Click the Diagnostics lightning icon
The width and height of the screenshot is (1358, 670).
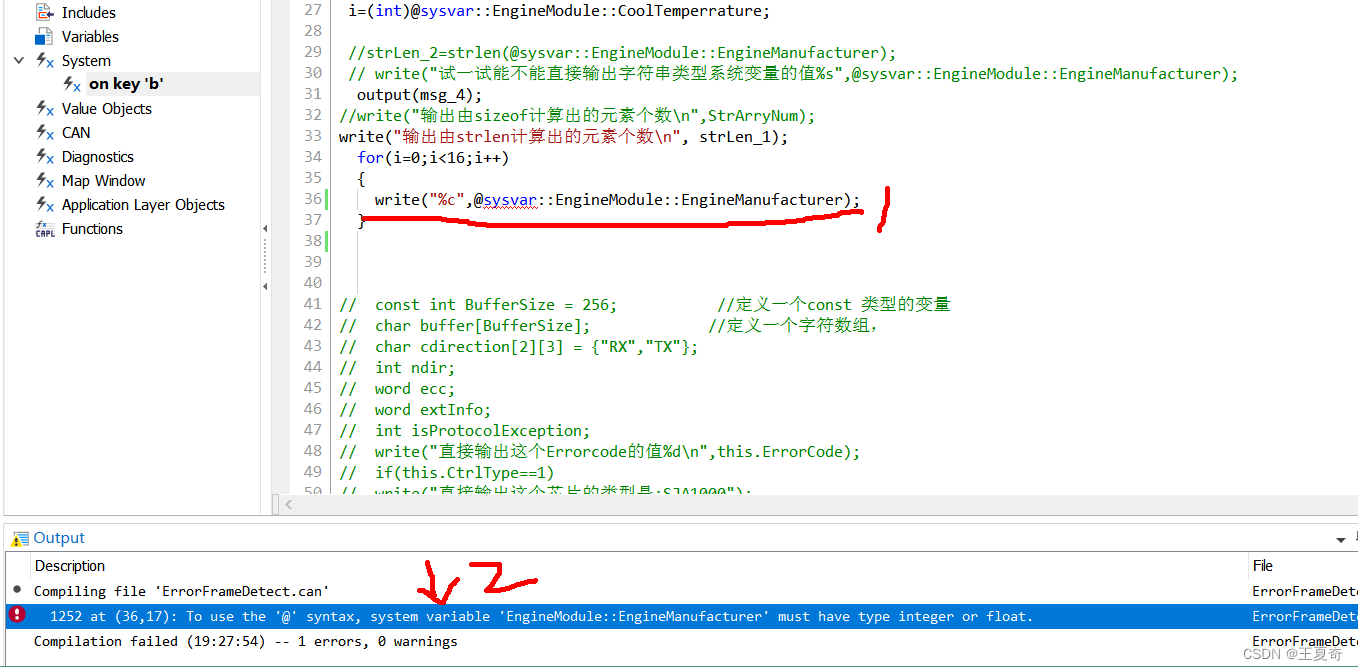click(x=45, y=157)
